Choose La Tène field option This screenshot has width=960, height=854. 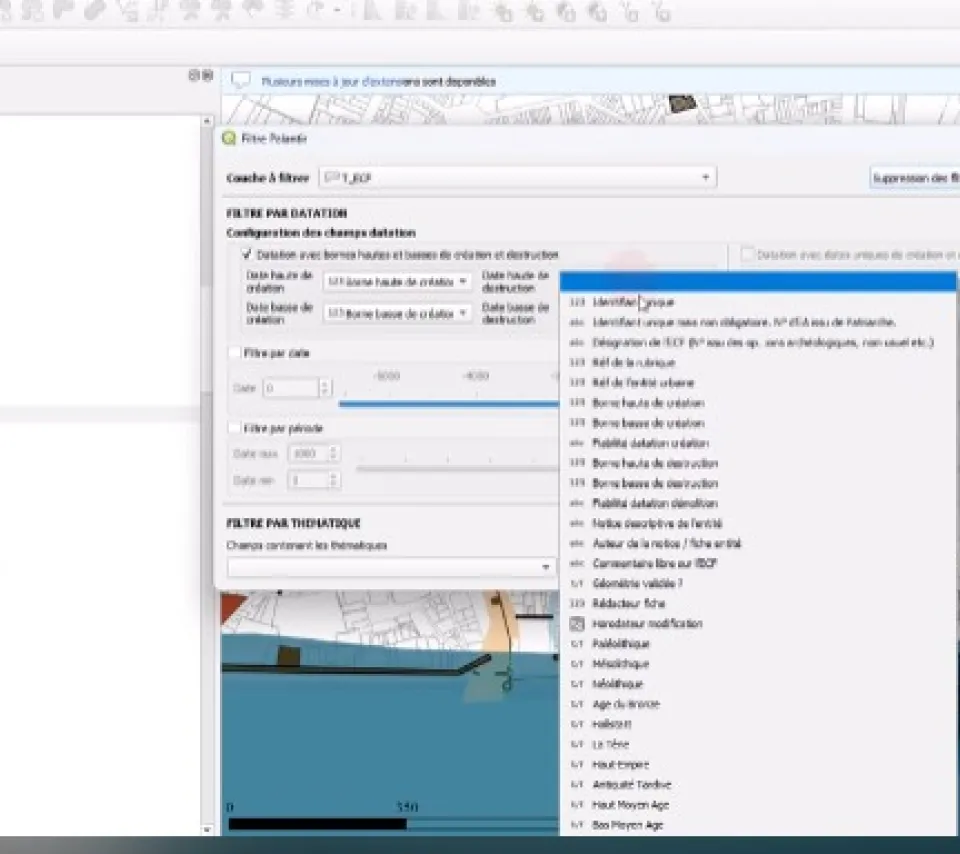coord(758,744)
